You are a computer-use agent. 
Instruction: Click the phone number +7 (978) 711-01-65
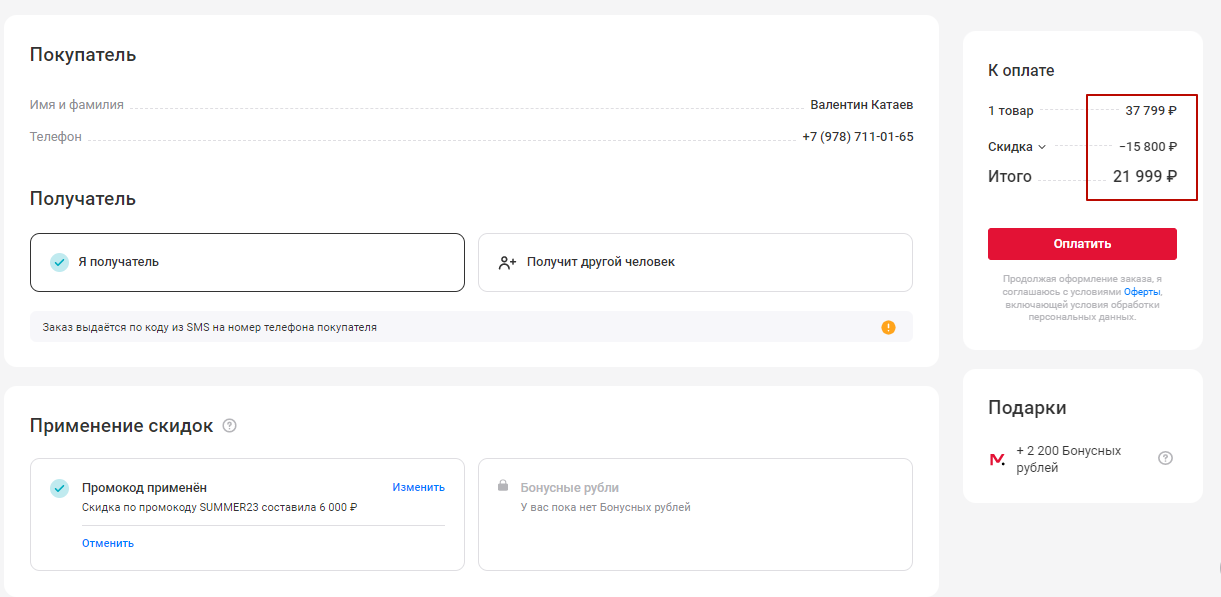(857, 137)
